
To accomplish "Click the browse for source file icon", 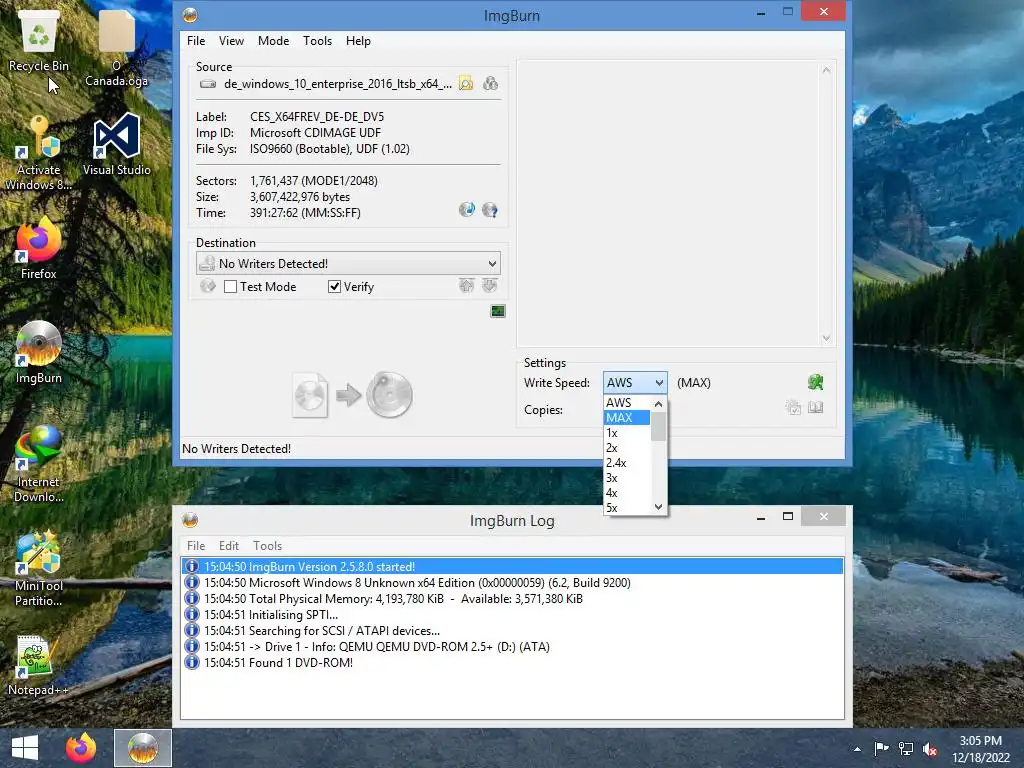I will (x=466, y=84).
